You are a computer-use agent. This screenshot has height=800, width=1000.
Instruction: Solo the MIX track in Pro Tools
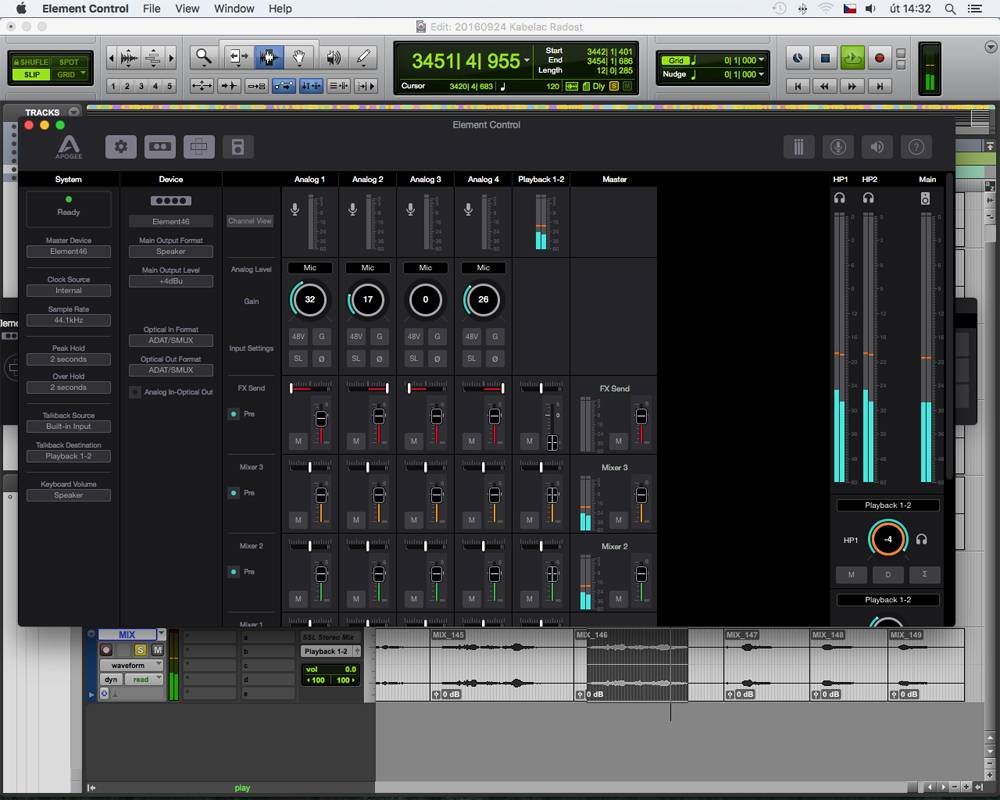tap(140, 649)
